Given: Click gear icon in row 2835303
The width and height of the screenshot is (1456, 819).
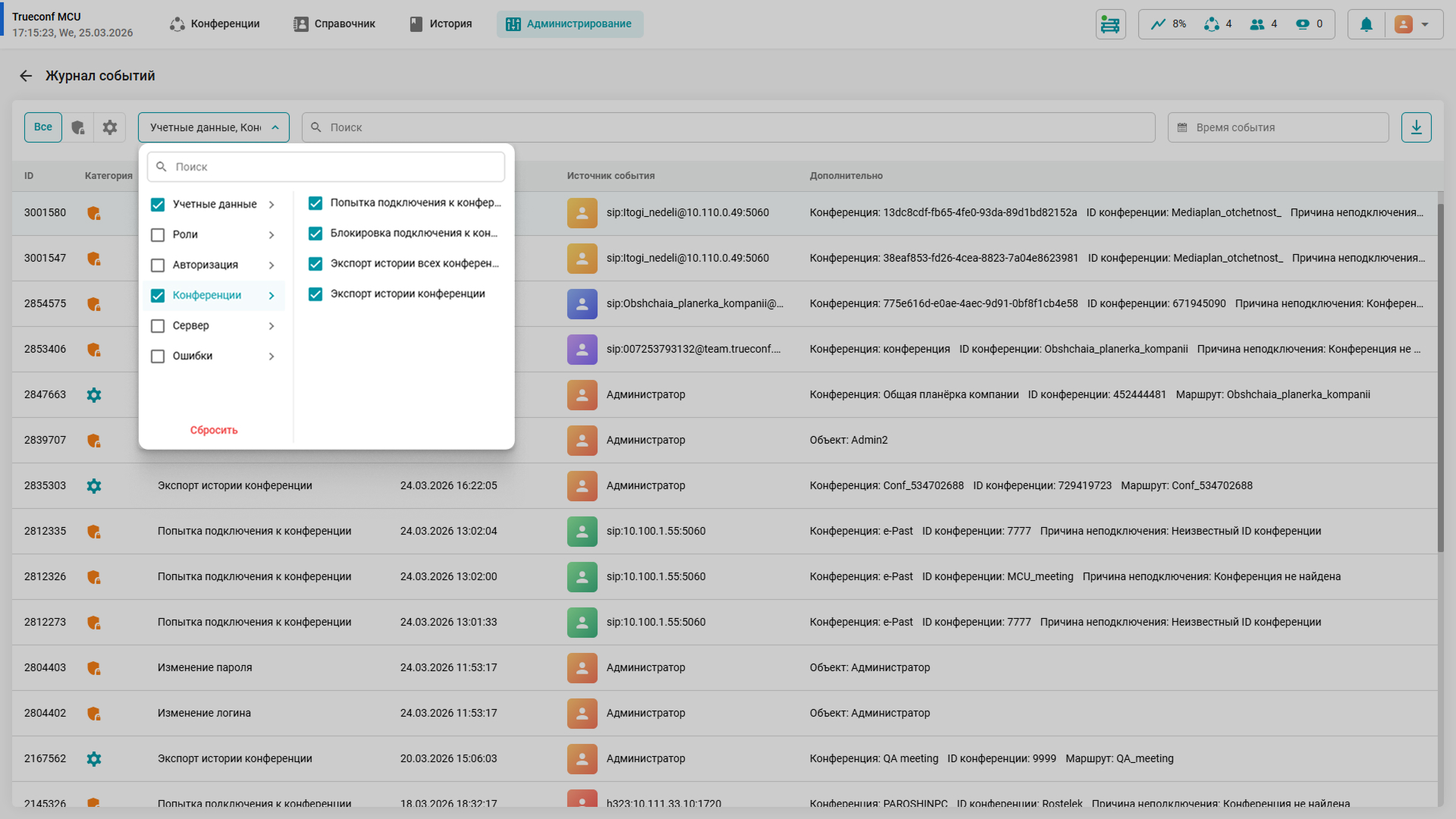Looking at the screenshot, I should pyautogui.click(x=94, y=486).
